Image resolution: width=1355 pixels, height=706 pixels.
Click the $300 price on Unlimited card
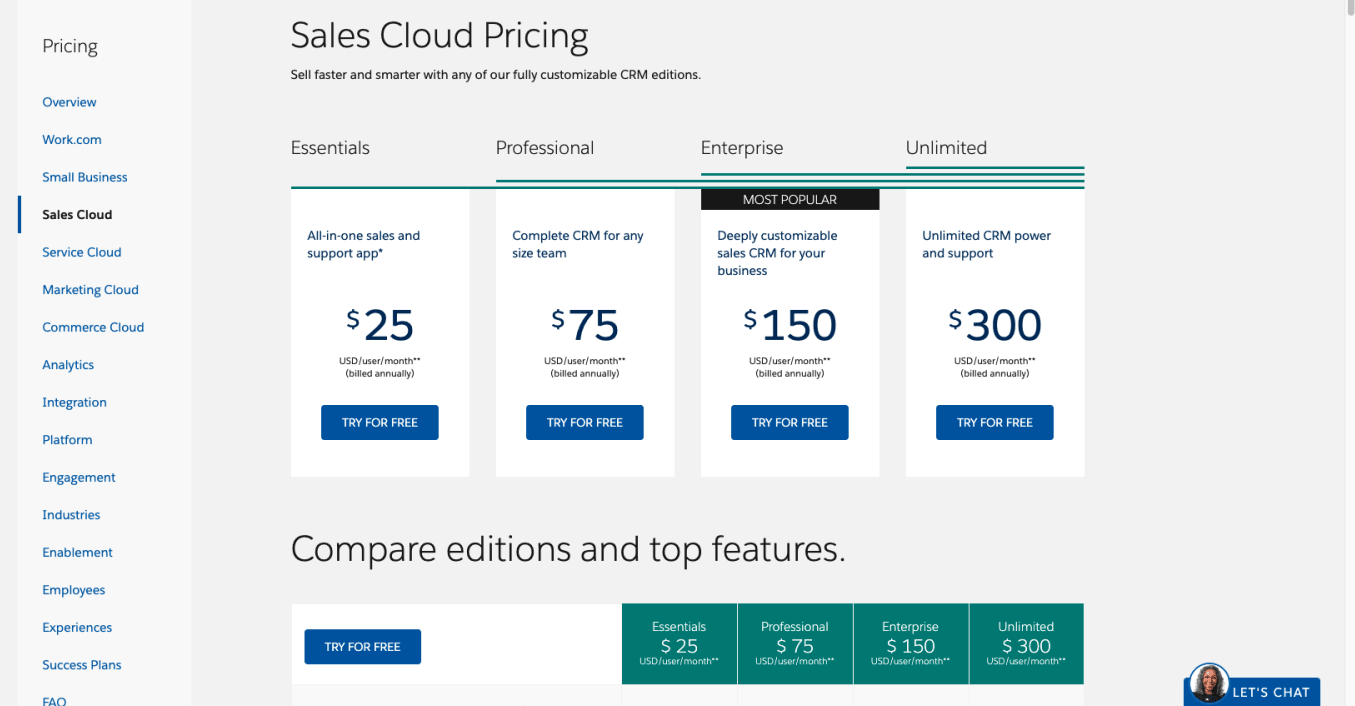tap(995, 325)
